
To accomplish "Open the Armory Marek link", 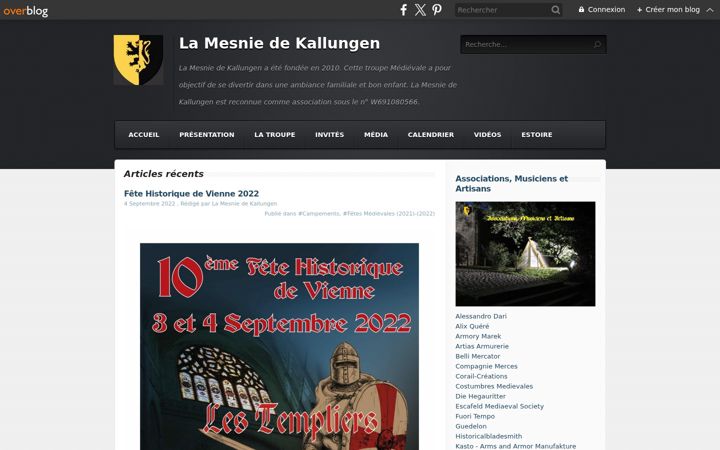I will click(x=478, y=336).
